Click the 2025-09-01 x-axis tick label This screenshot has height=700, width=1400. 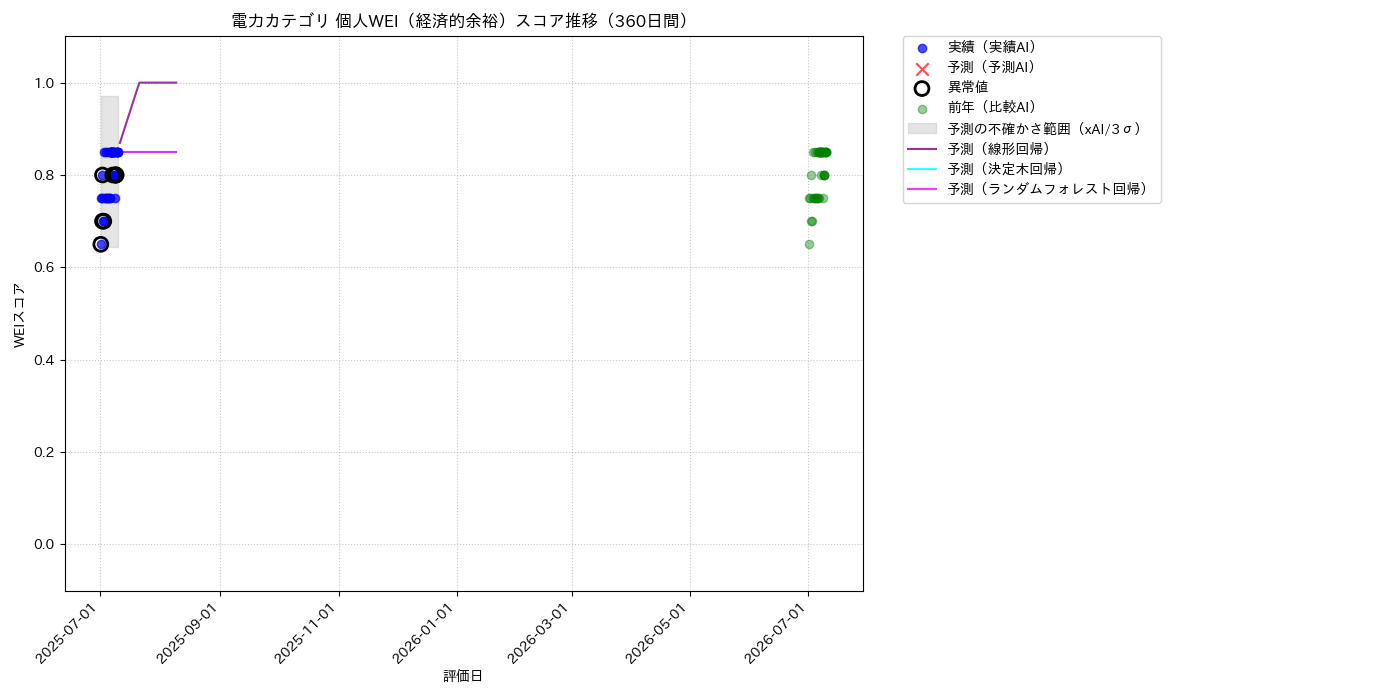(x=188, y=632)
